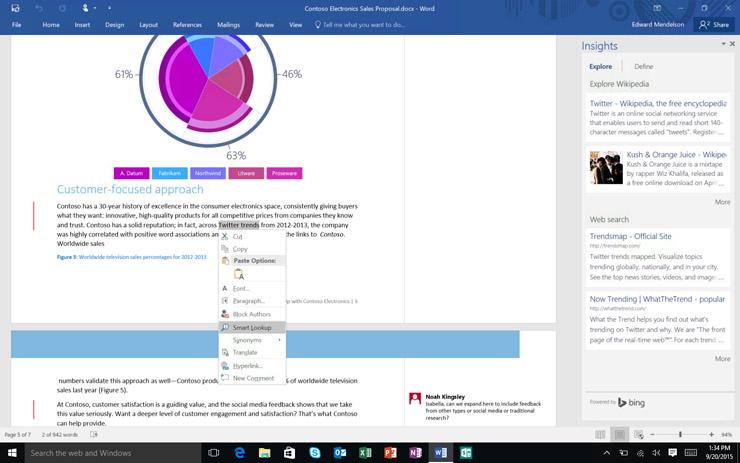Image resolution: width=740 pixels, height=463 pixels.
Task: Open the View ribbon tab
Action: click(295, 25)
